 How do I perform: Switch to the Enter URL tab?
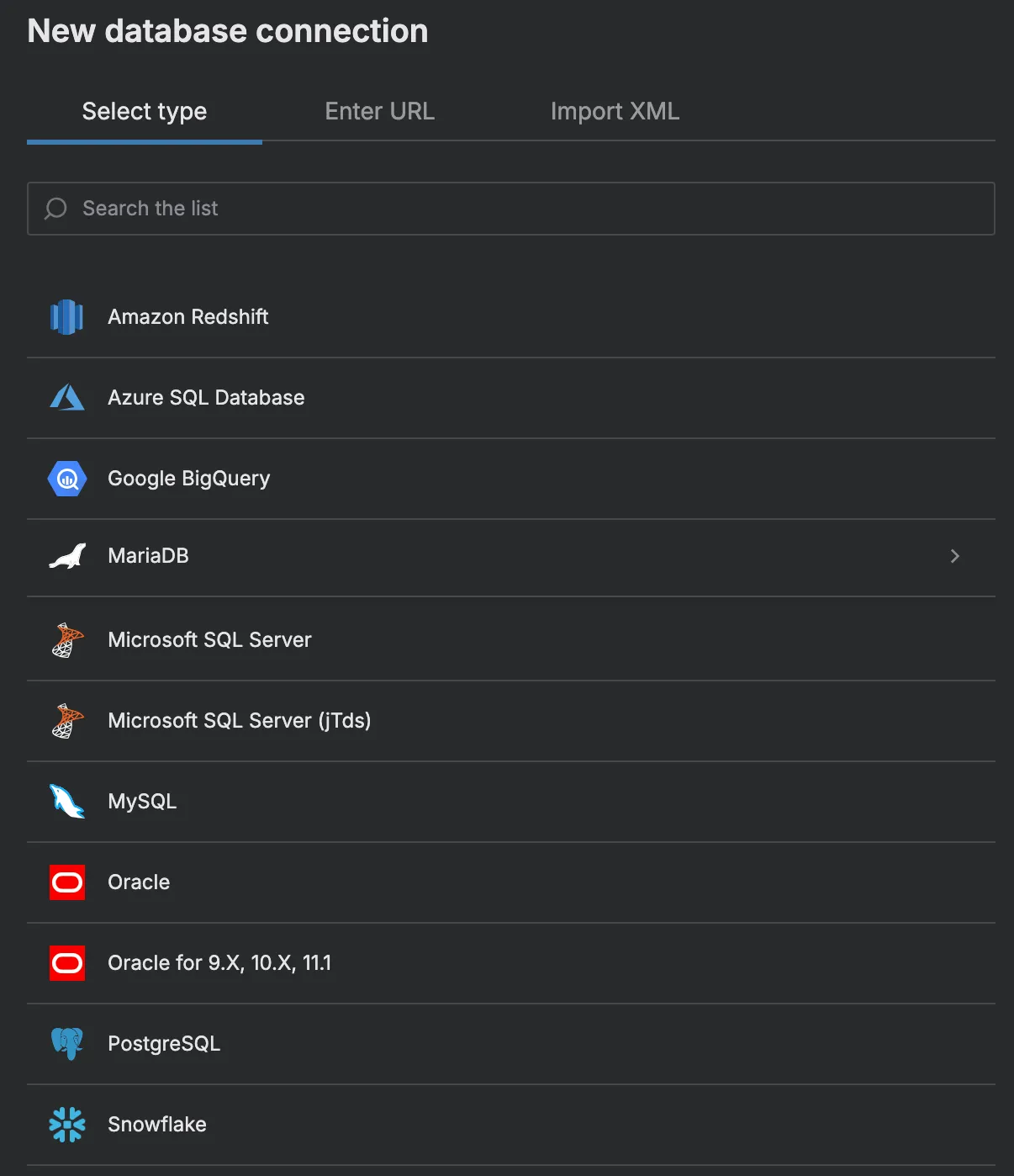(379, 112)
